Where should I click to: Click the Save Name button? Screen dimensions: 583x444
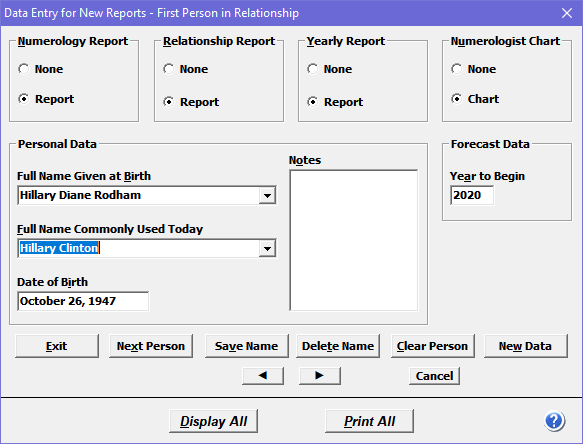(x=247, y=346)
